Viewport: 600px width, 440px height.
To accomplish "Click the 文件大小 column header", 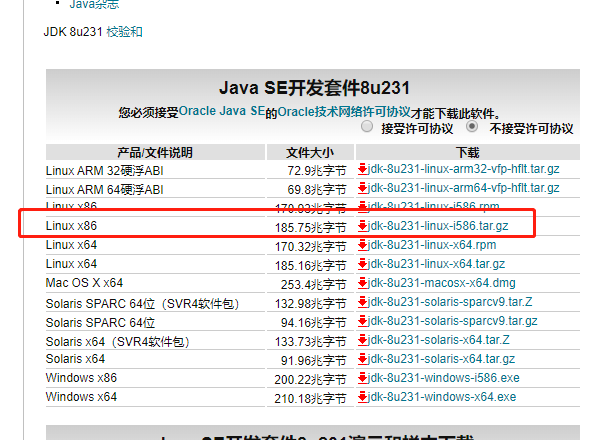I will click(x=310, y=152).
